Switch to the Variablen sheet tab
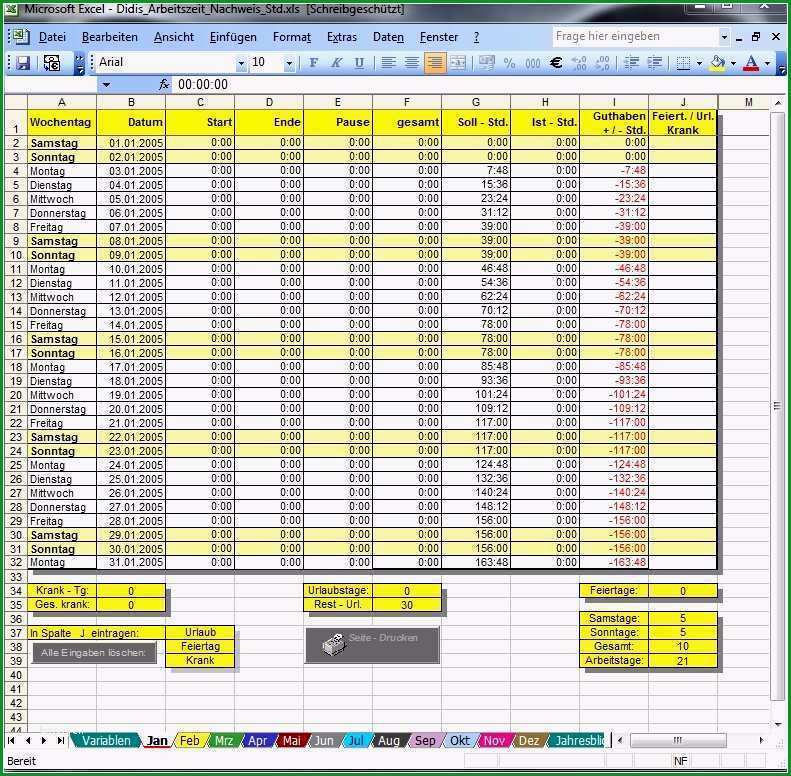 pos(106,741)
